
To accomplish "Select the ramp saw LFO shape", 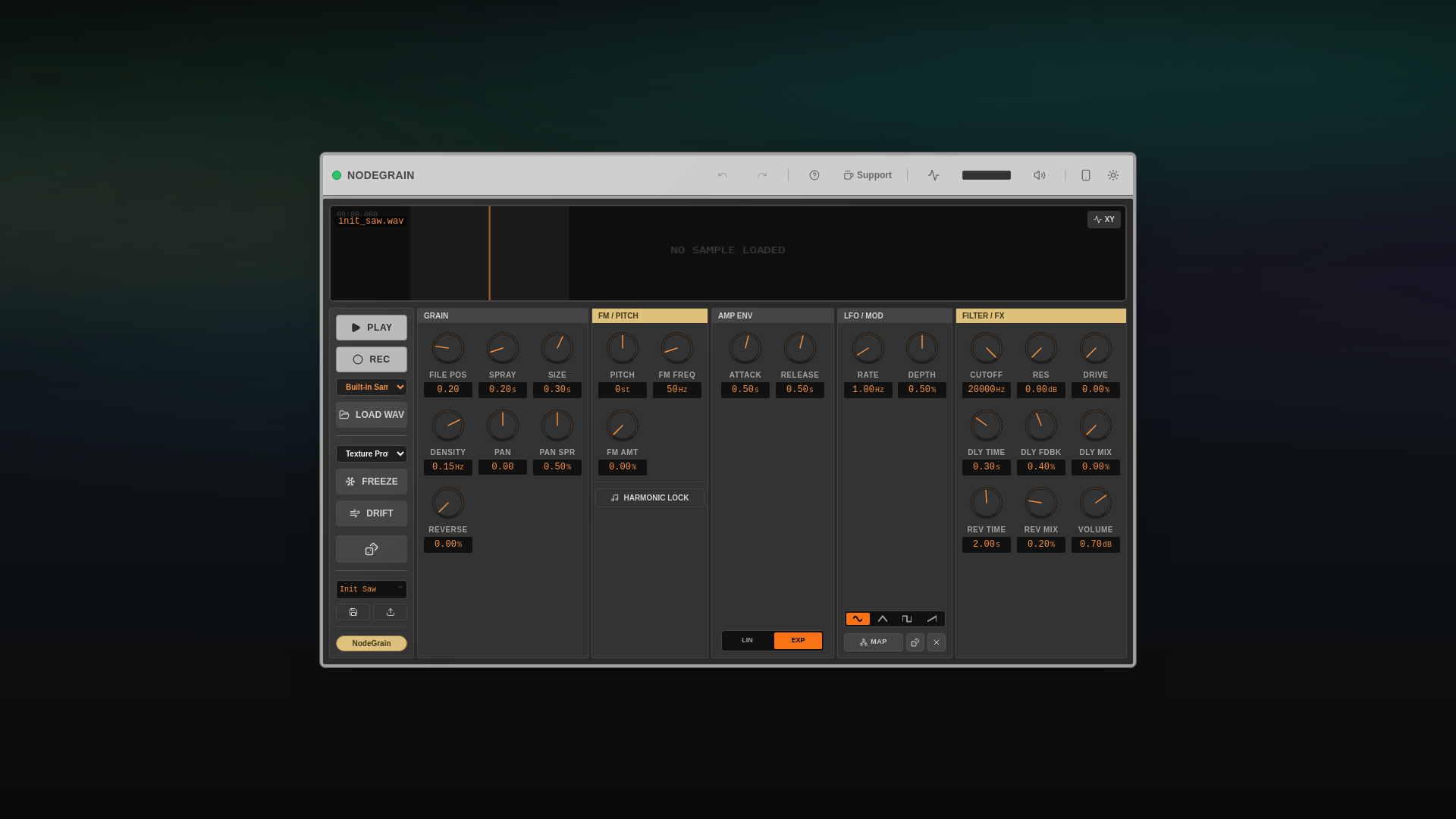I will pos(932,619).
